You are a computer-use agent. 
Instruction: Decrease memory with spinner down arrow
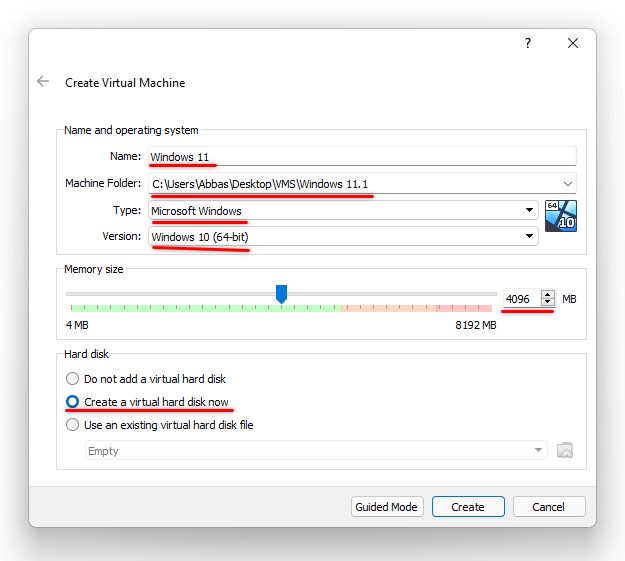tap(547, 302)
